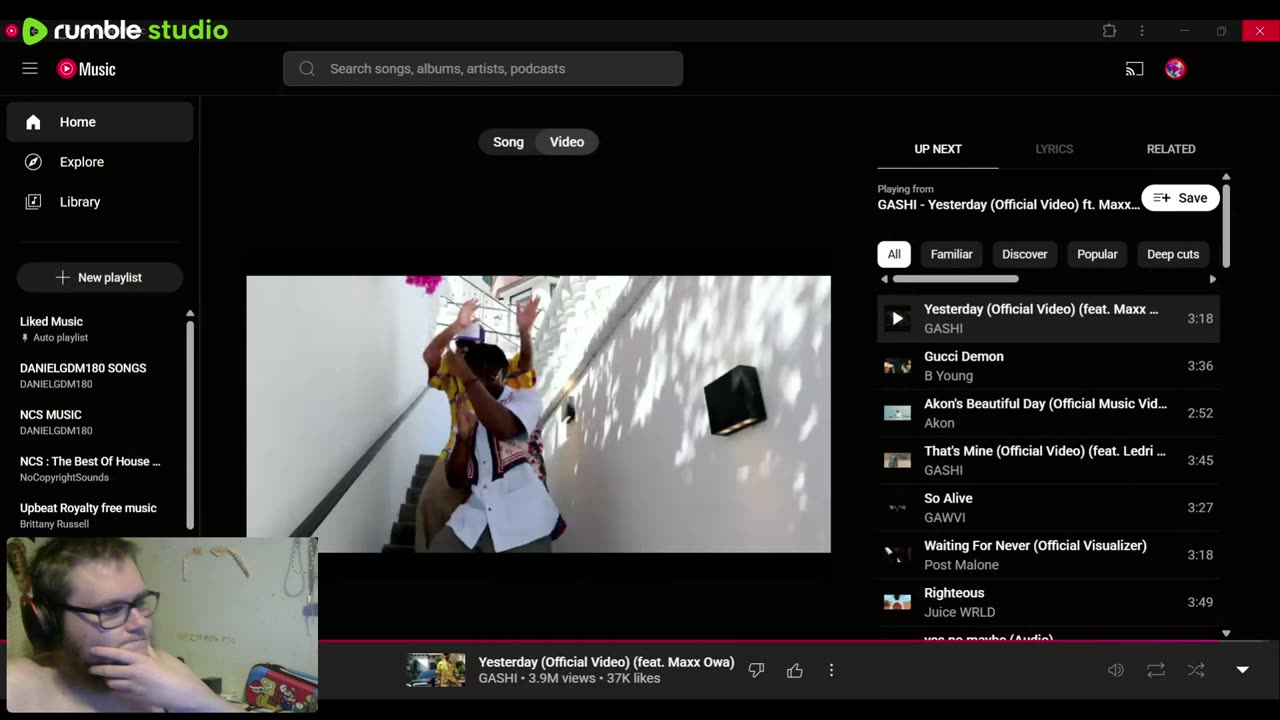Image resolution: width=1280 pixels, height=720 pixels.
Task: Focus the search songs, albums, artists field
Action: [x=483, y=69]
